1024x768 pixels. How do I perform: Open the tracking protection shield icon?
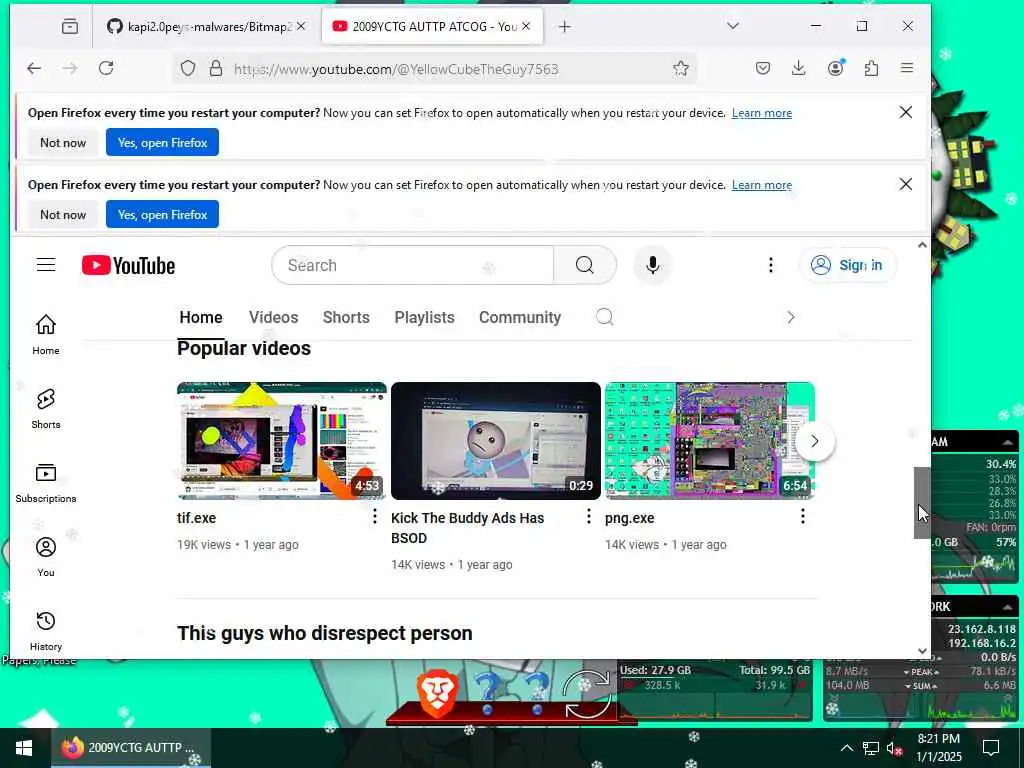pyautogui.click(x=188, y=69)
